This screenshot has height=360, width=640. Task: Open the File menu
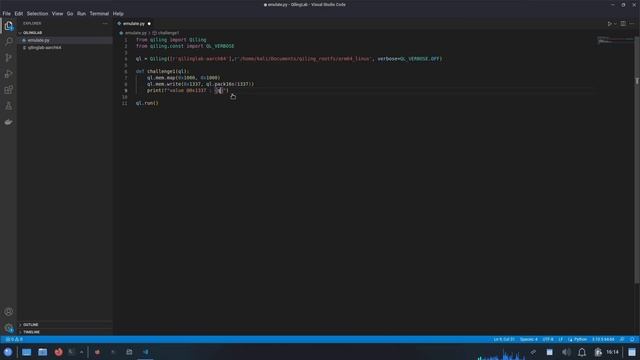(7, 13)
